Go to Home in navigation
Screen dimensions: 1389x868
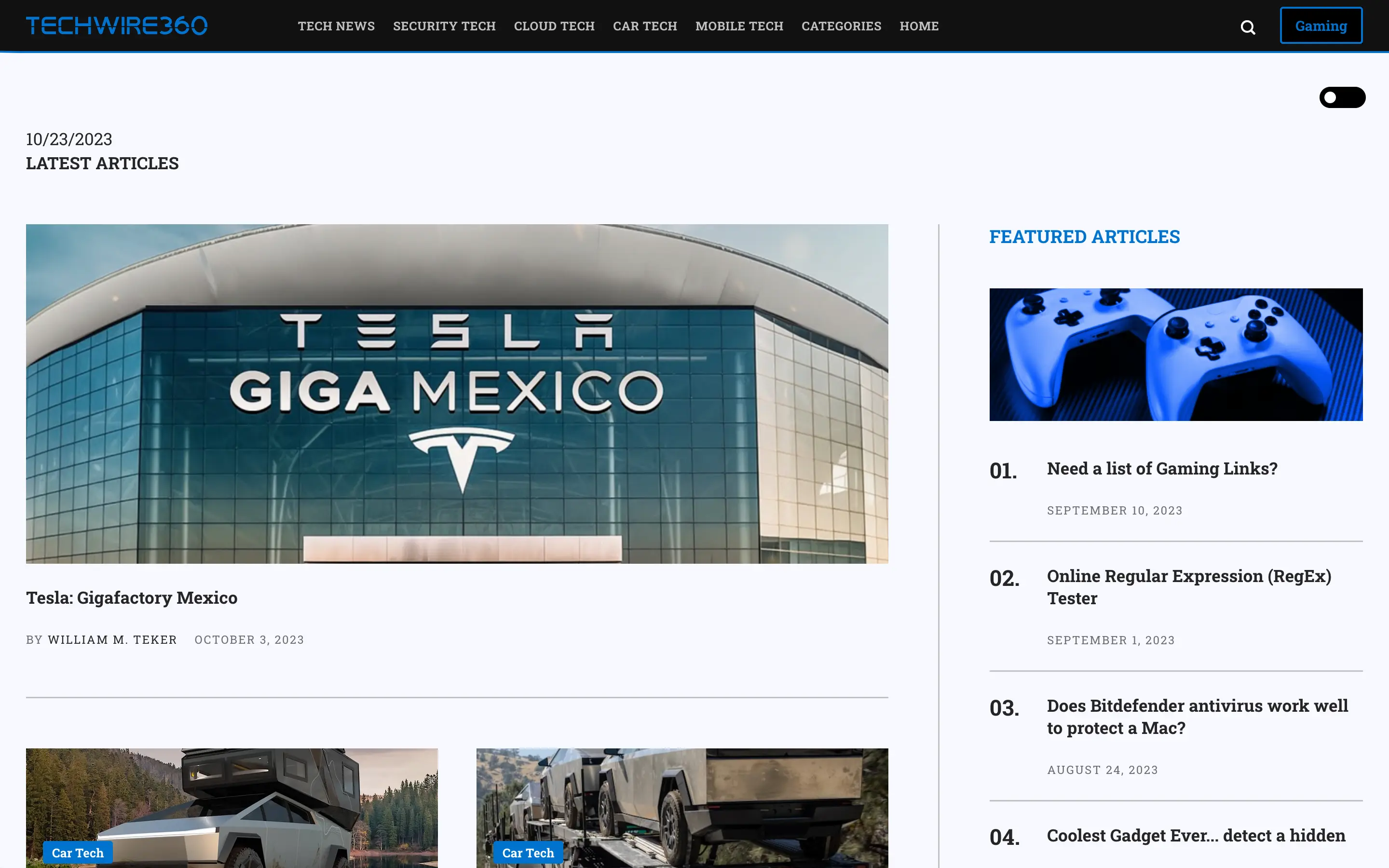click(x=919, y=26)
